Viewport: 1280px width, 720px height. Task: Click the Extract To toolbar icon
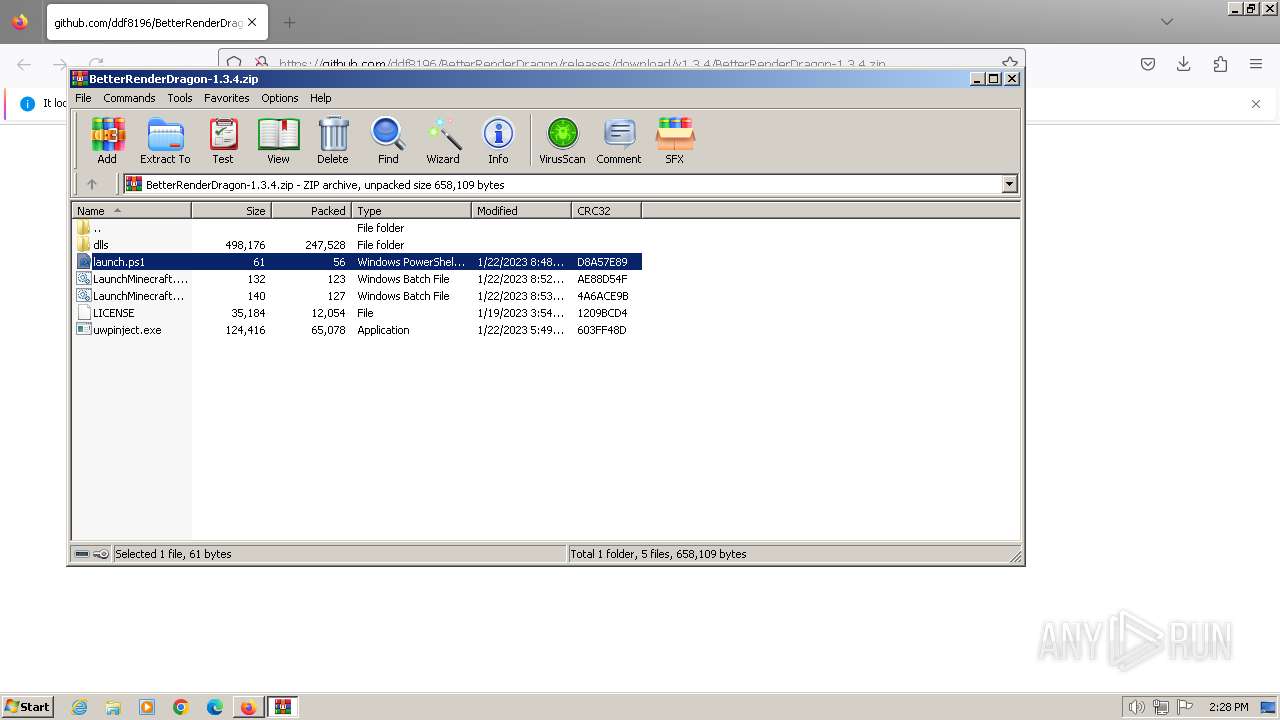165,140
